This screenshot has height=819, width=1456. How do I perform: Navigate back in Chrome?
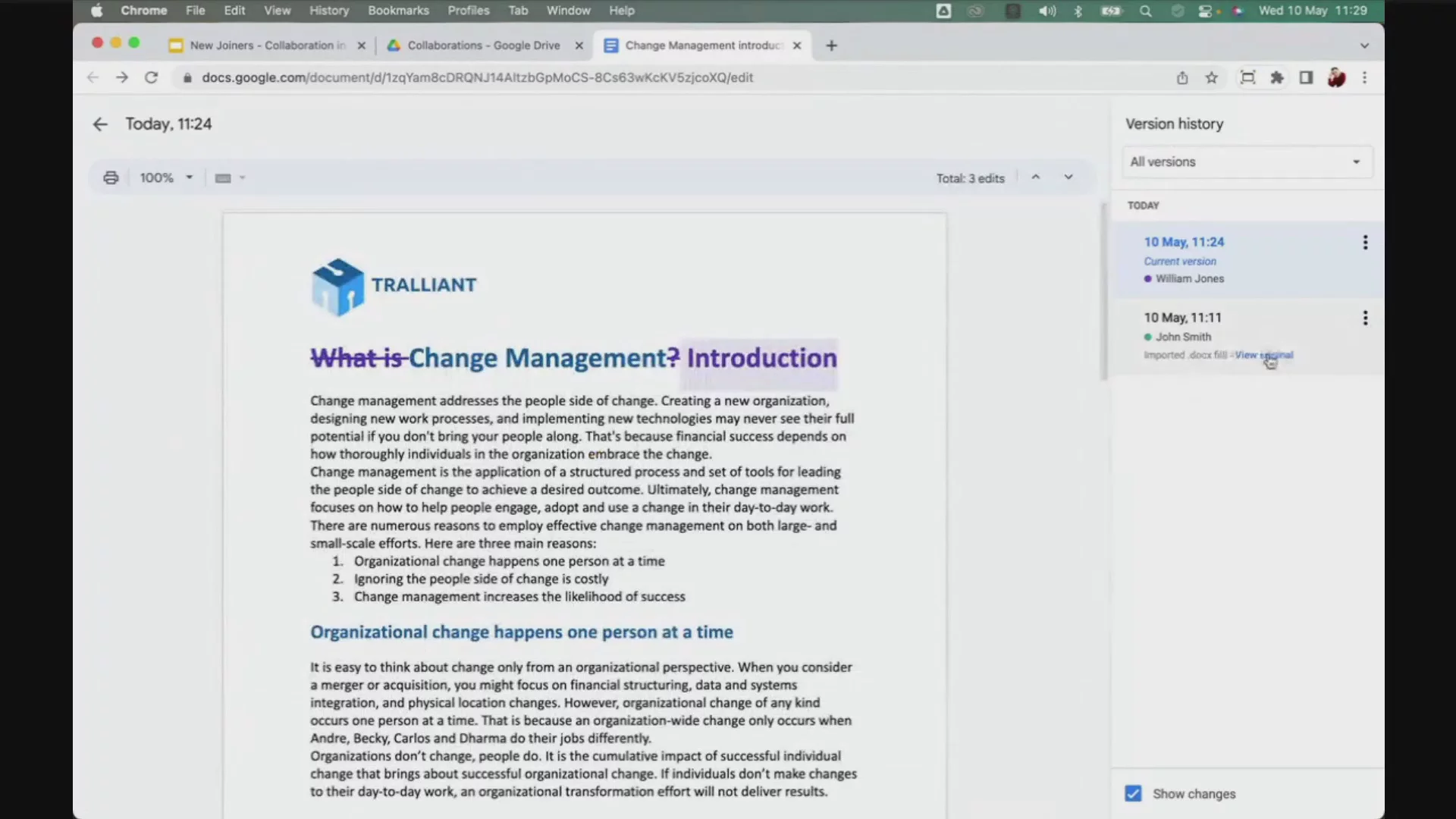coord(93,77)
